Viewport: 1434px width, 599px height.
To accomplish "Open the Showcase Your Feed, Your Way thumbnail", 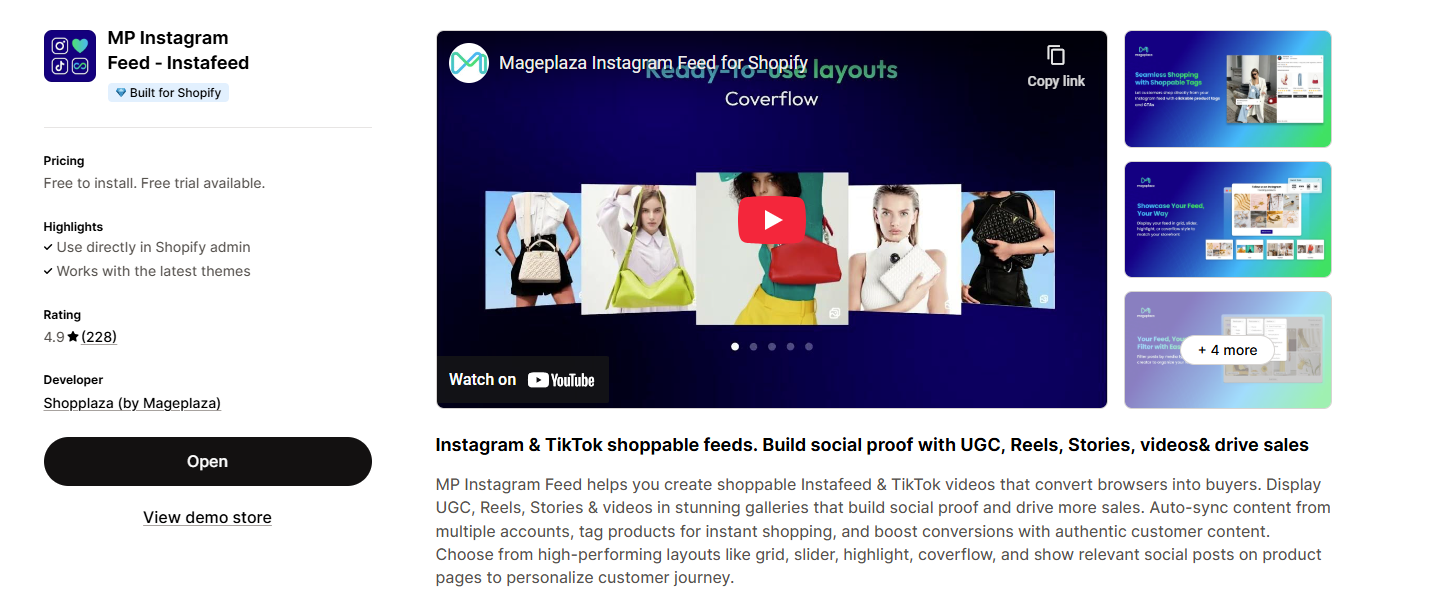I will click(x=1228, y=219).
